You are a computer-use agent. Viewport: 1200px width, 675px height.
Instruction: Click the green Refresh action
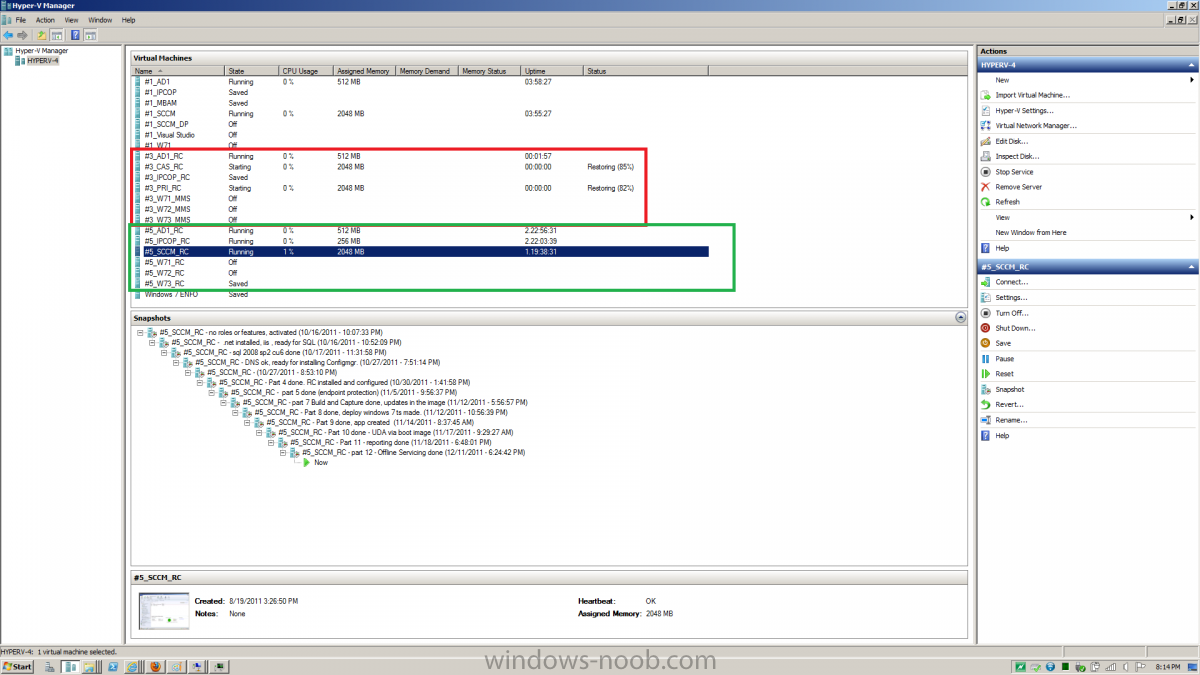[x=1008, y=202]
